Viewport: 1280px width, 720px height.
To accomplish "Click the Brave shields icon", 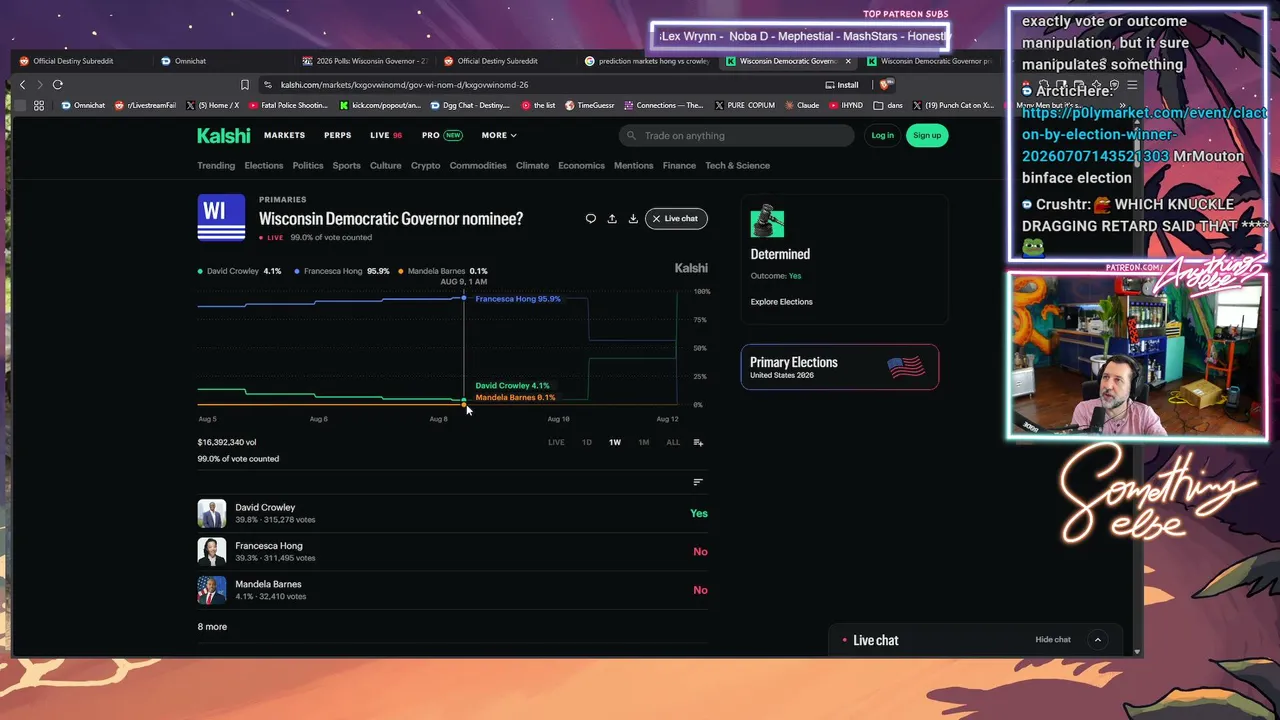I will (884, 85).
